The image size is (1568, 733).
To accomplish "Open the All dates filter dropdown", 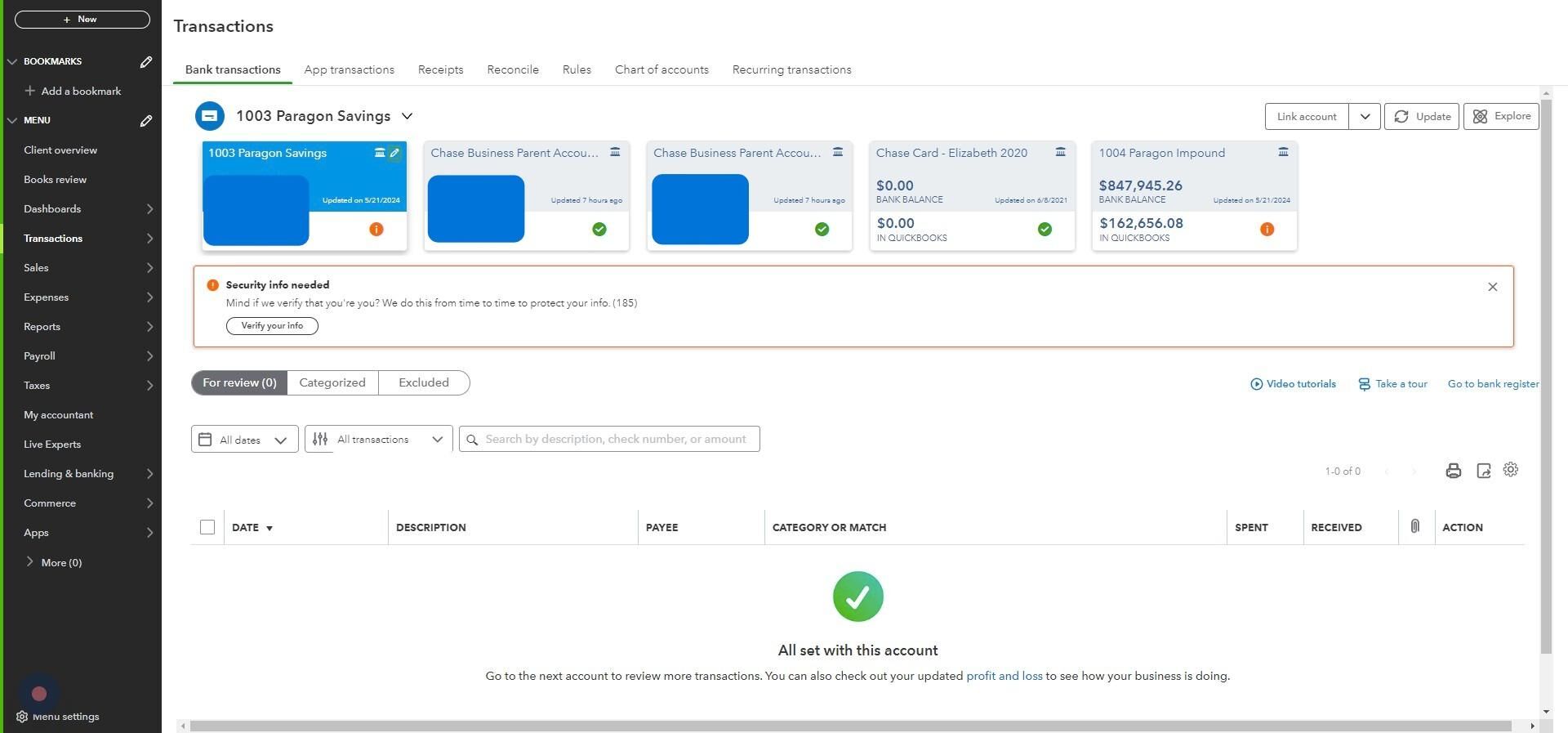I will click(x=245, y=440).
